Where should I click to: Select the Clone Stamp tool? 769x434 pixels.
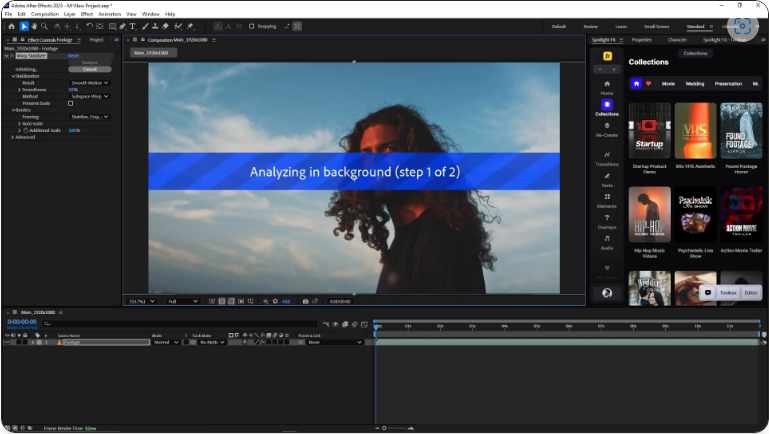pyautogui.click(x=155, y=26)
